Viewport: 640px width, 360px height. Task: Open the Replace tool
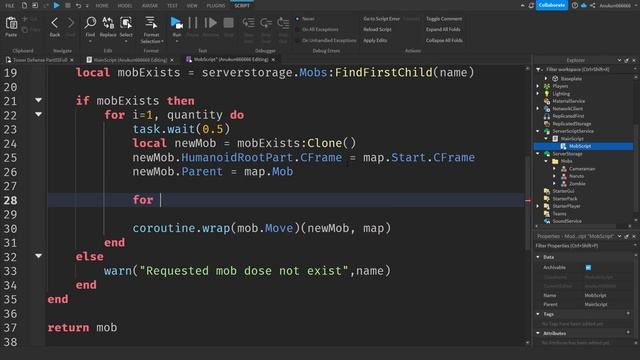coord(108,23)
